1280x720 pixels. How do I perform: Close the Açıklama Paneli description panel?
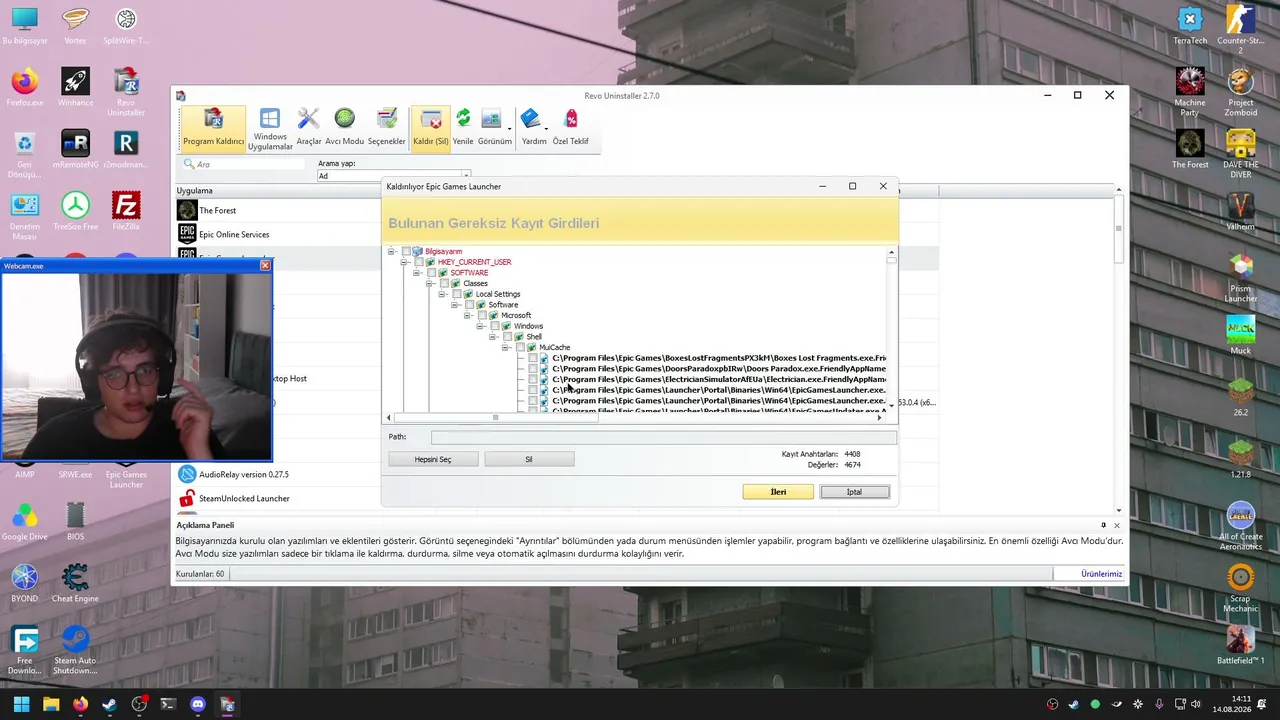click(1117, 525)
